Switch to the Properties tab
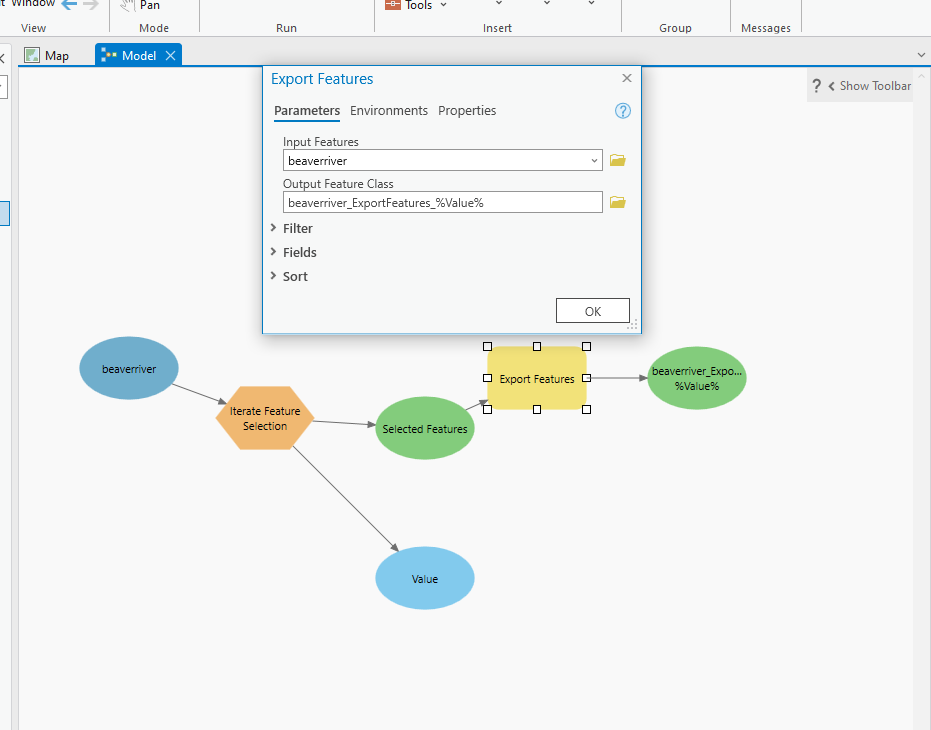This screenshot has height=730, width=931. click(467, 110)
